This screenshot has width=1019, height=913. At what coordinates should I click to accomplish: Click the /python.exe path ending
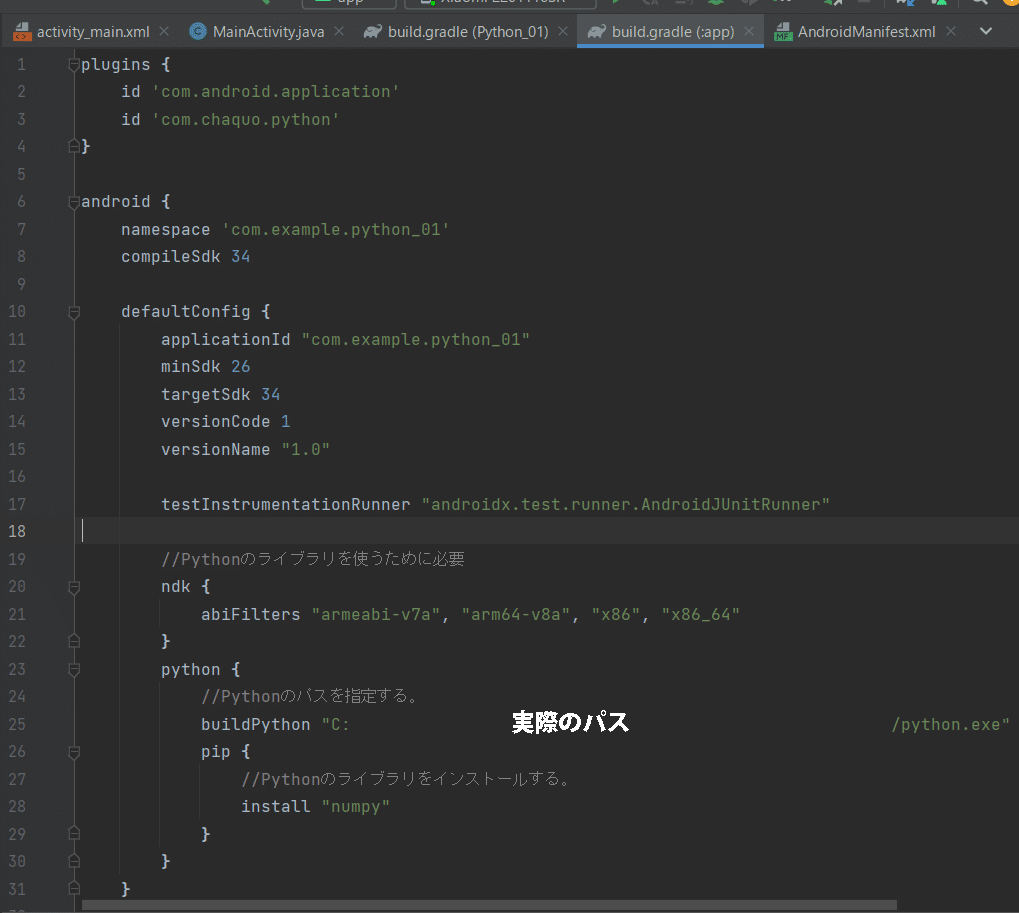950,725
